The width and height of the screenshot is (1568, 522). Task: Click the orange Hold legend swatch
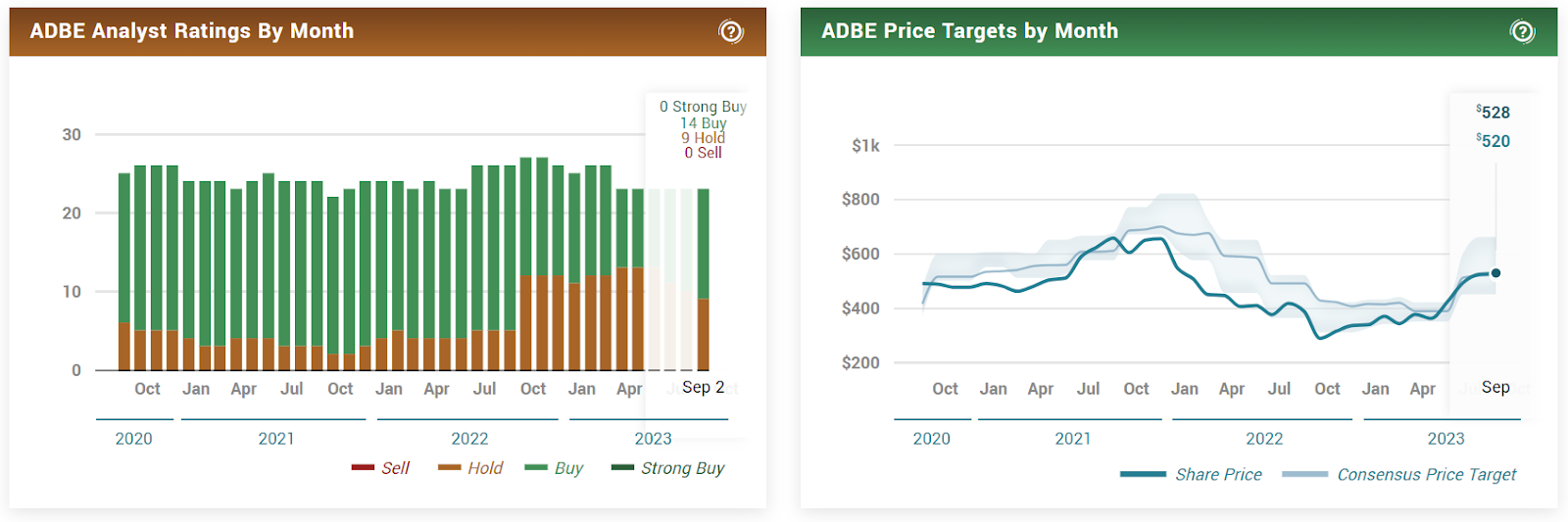450,467
